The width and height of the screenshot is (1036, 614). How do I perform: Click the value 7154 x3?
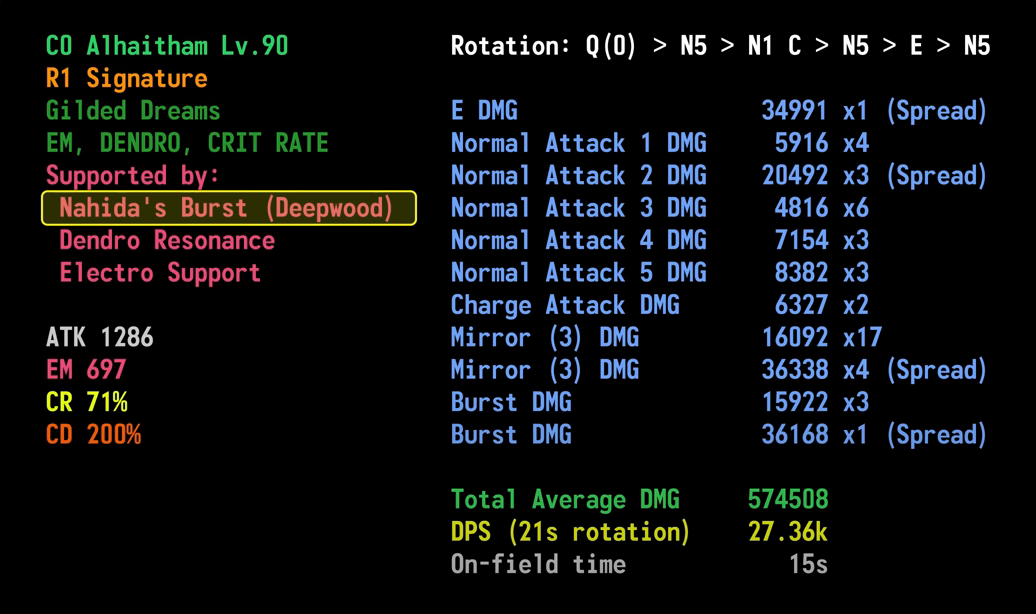821,241
